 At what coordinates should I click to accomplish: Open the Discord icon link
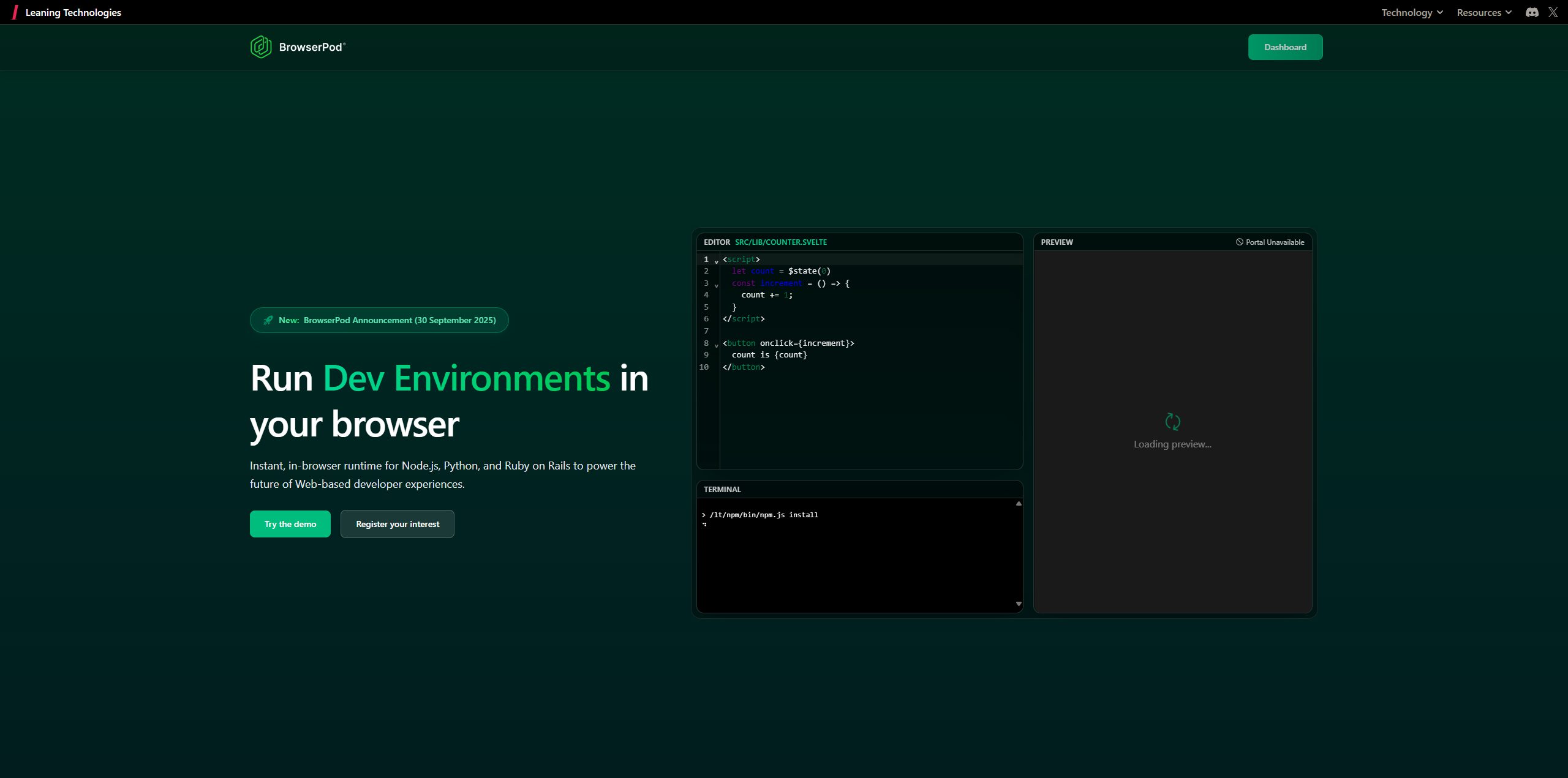[1532, 12]
